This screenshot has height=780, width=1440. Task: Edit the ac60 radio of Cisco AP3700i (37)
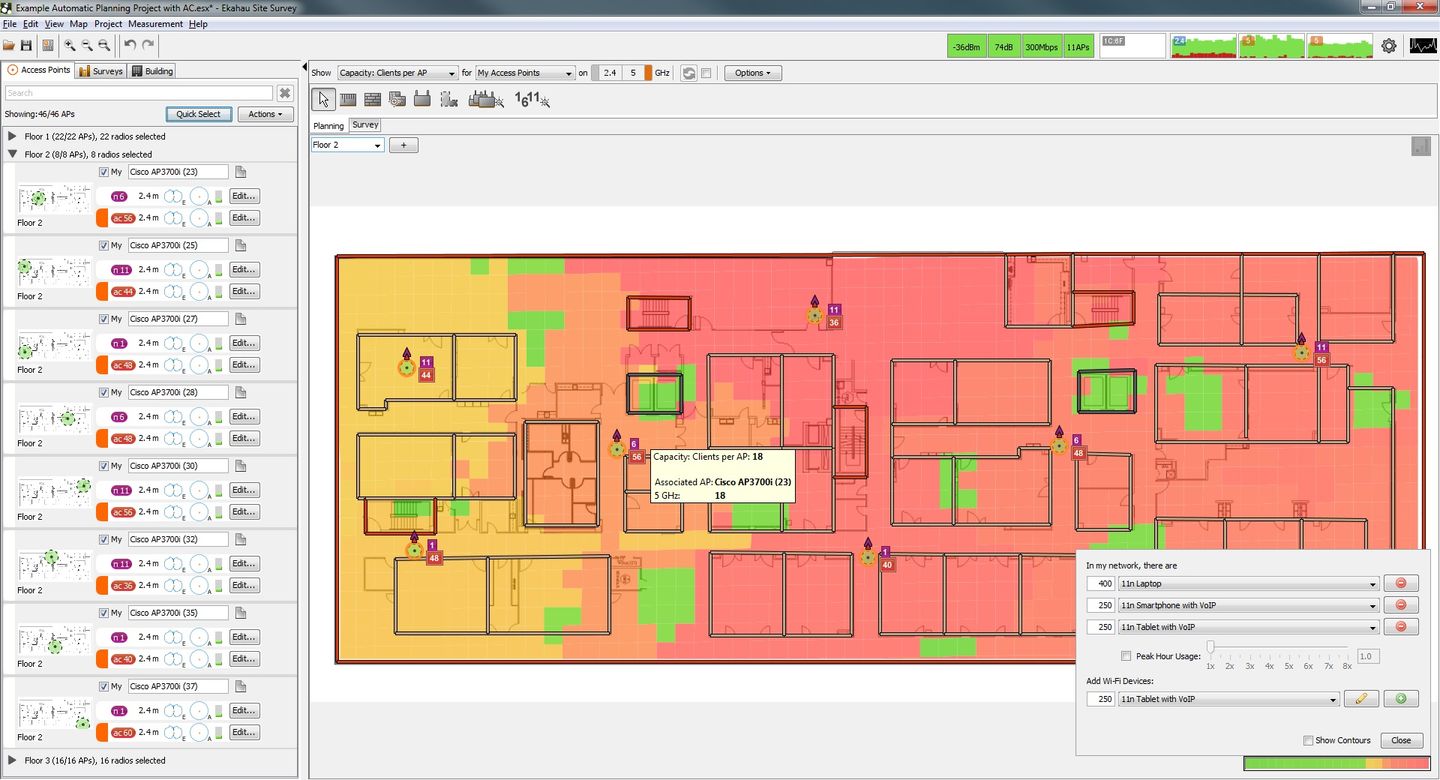(x=244, y=732)
